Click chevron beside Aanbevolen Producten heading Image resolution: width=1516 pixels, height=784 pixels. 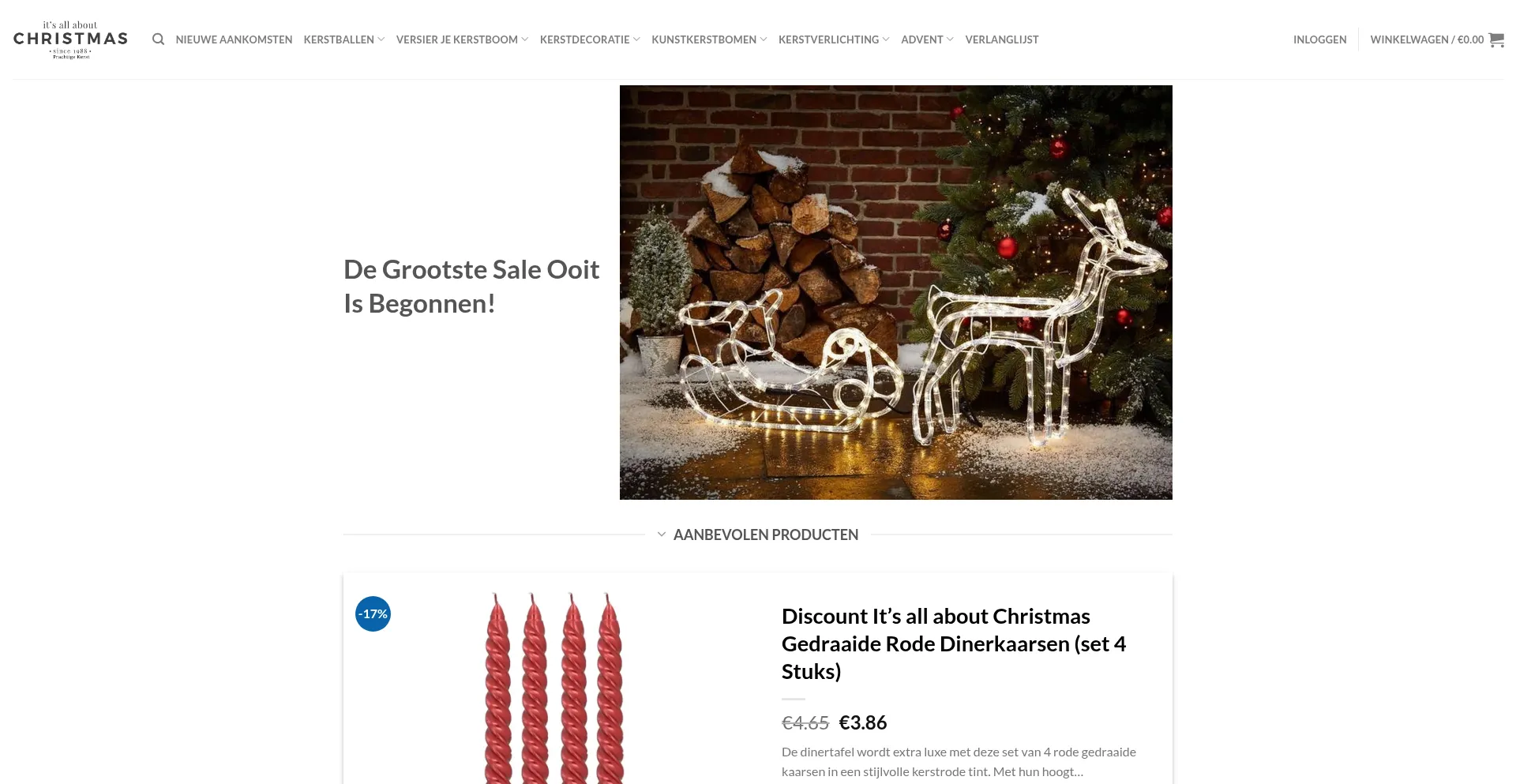(x=661, y=535)
